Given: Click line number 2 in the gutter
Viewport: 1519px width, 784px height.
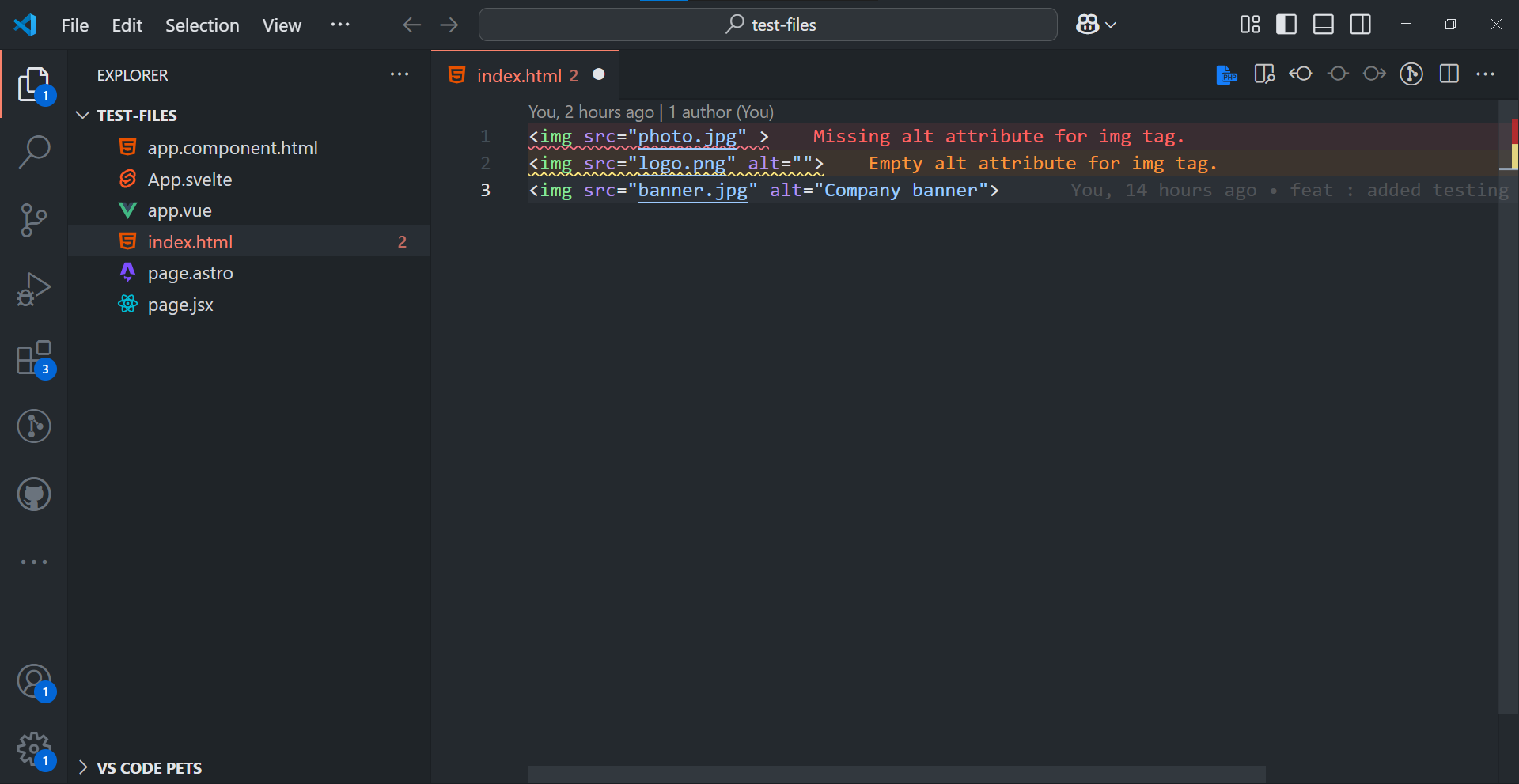Looking at the screenshot, I should point(485,163).
